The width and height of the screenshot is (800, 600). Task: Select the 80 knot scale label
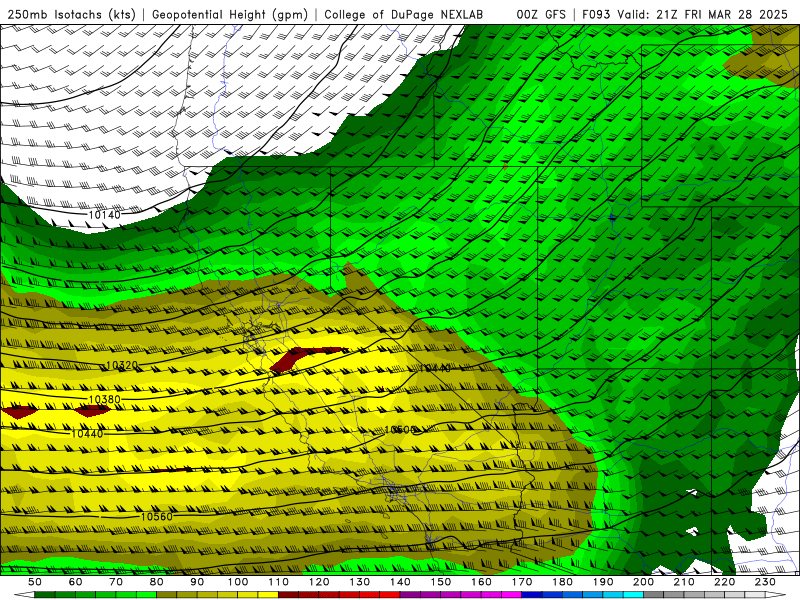(156, 582)
